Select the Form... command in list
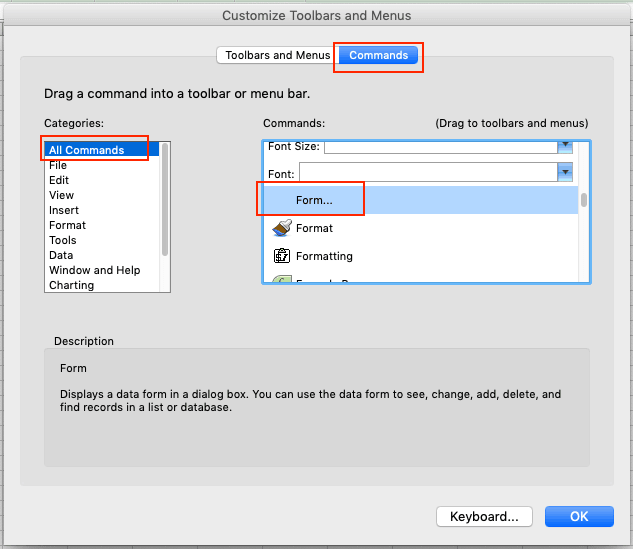Screen dimensions: 633x549 (314, 200)
